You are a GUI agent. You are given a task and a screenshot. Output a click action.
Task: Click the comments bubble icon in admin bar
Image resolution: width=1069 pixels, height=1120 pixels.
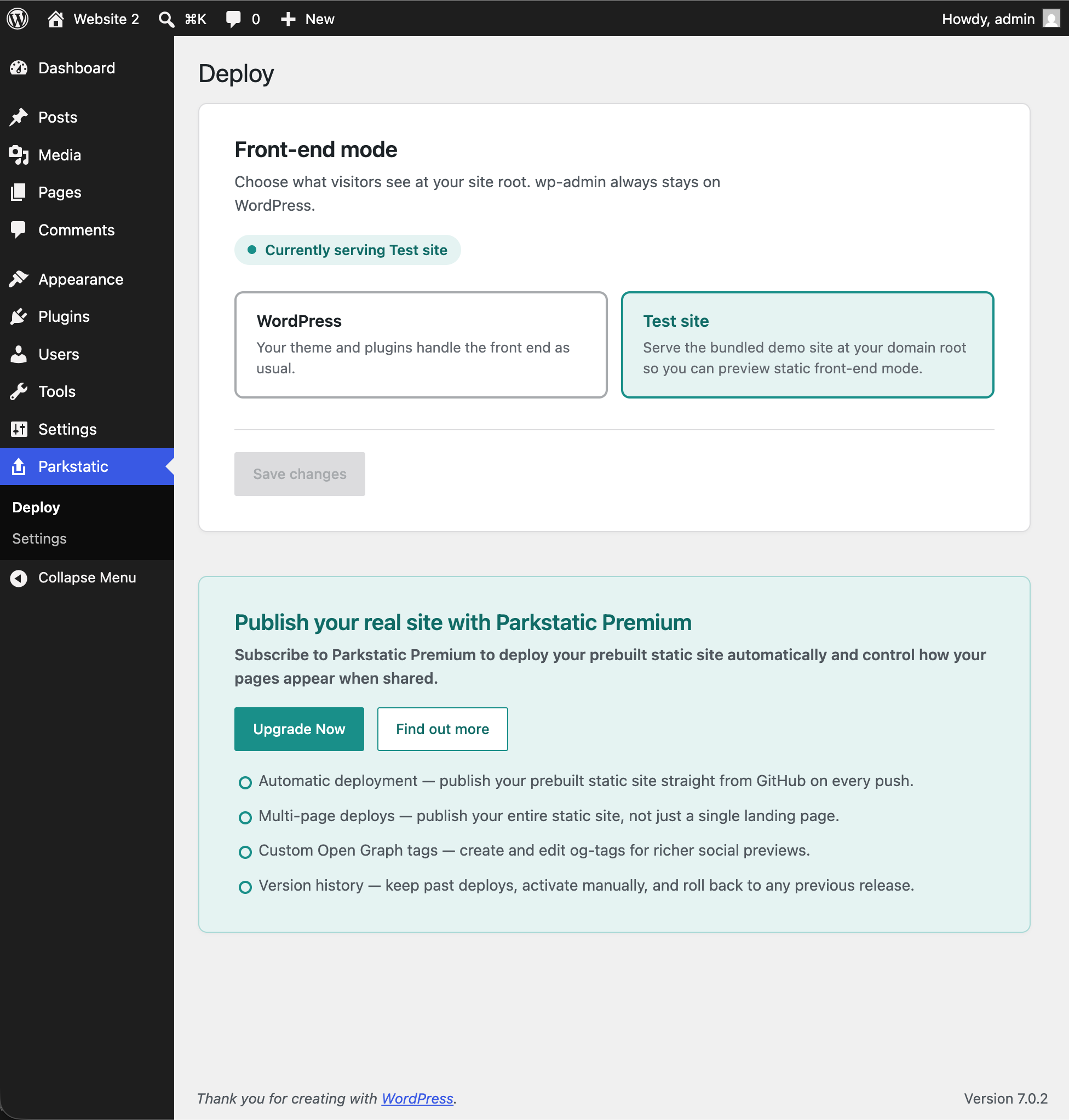(234, 19)
